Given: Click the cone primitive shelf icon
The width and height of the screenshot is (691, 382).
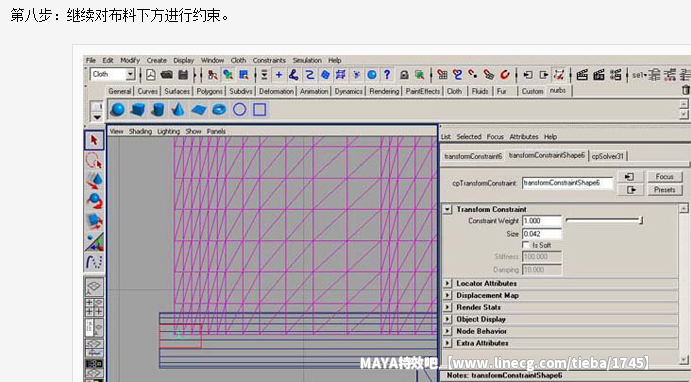Looking at the screenshot, I should pos(178,109).
